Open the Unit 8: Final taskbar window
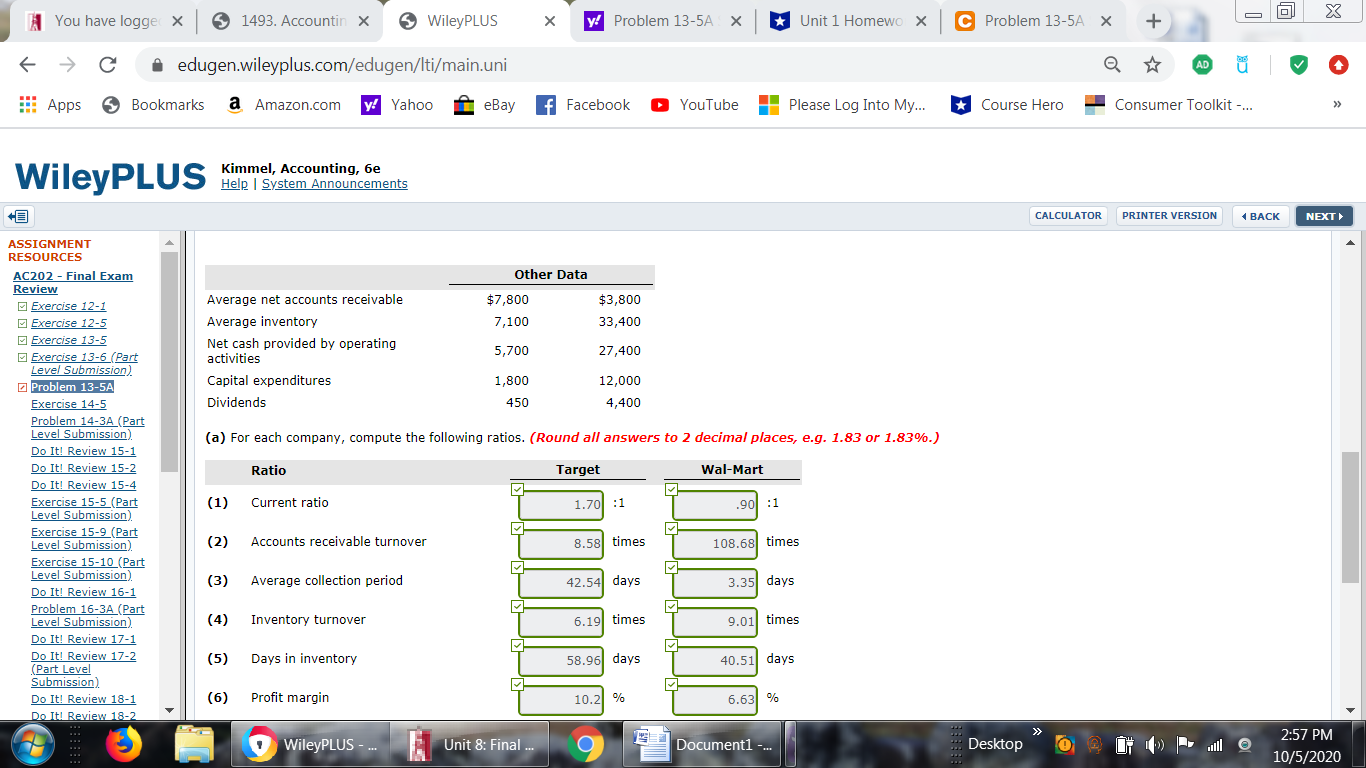1366x768 pixels. coord(470,744)
